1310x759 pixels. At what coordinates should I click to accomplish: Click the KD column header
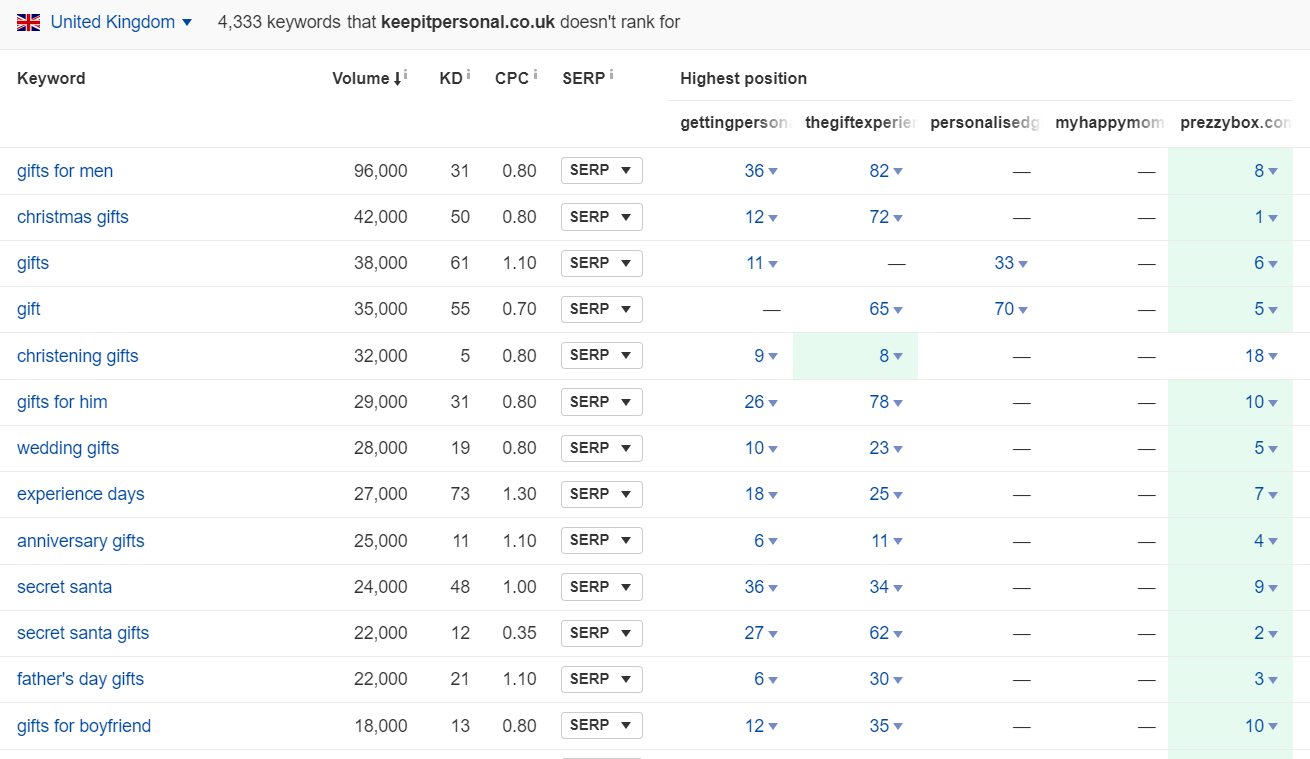click(x=451, y=78)
